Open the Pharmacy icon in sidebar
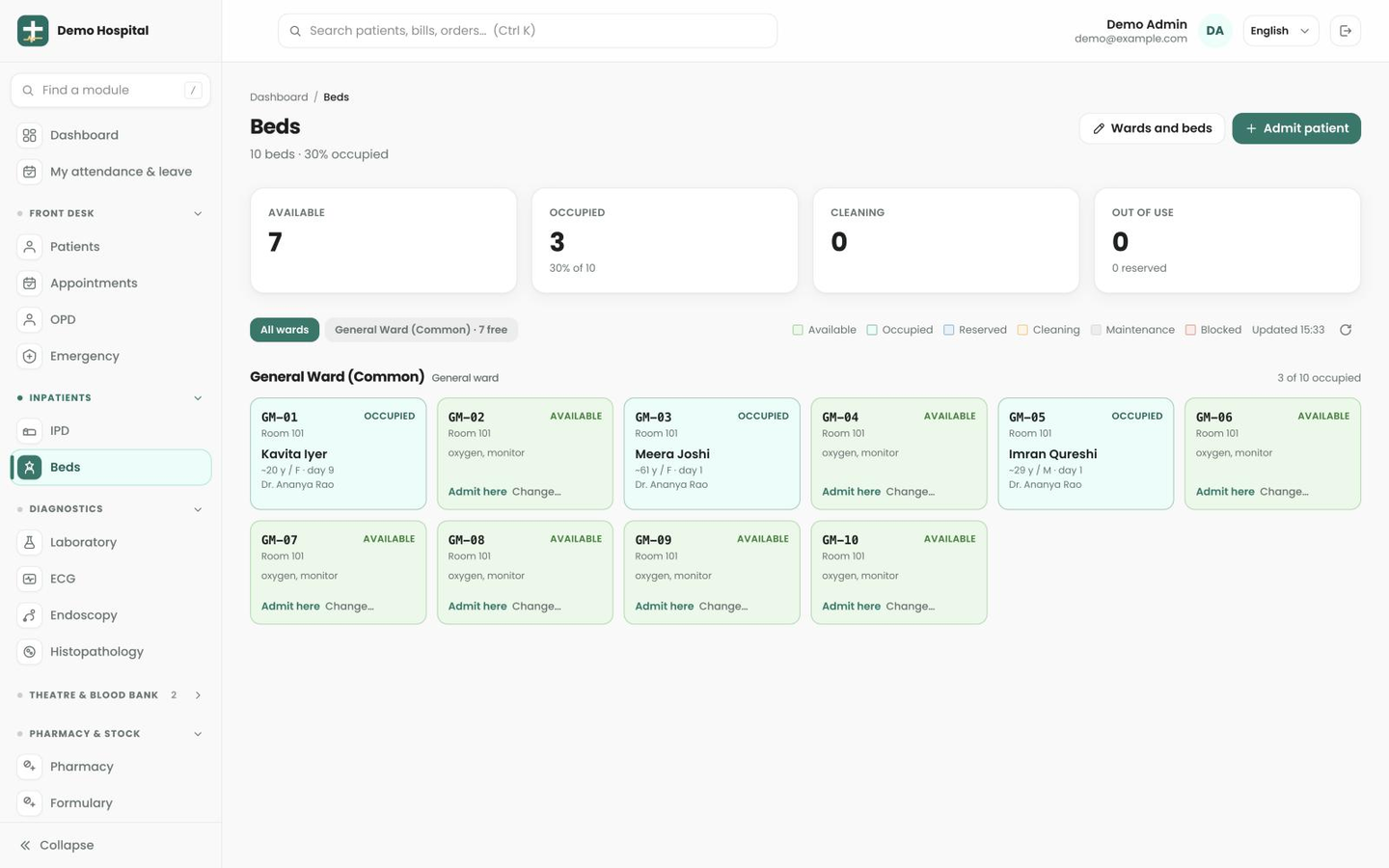 [30, 767]
